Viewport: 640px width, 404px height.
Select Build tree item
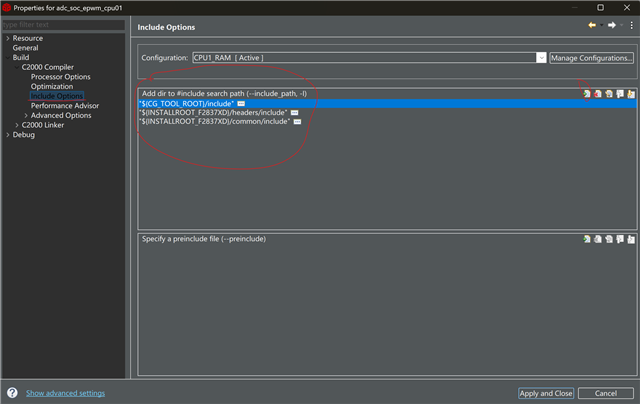pos(20,58)
